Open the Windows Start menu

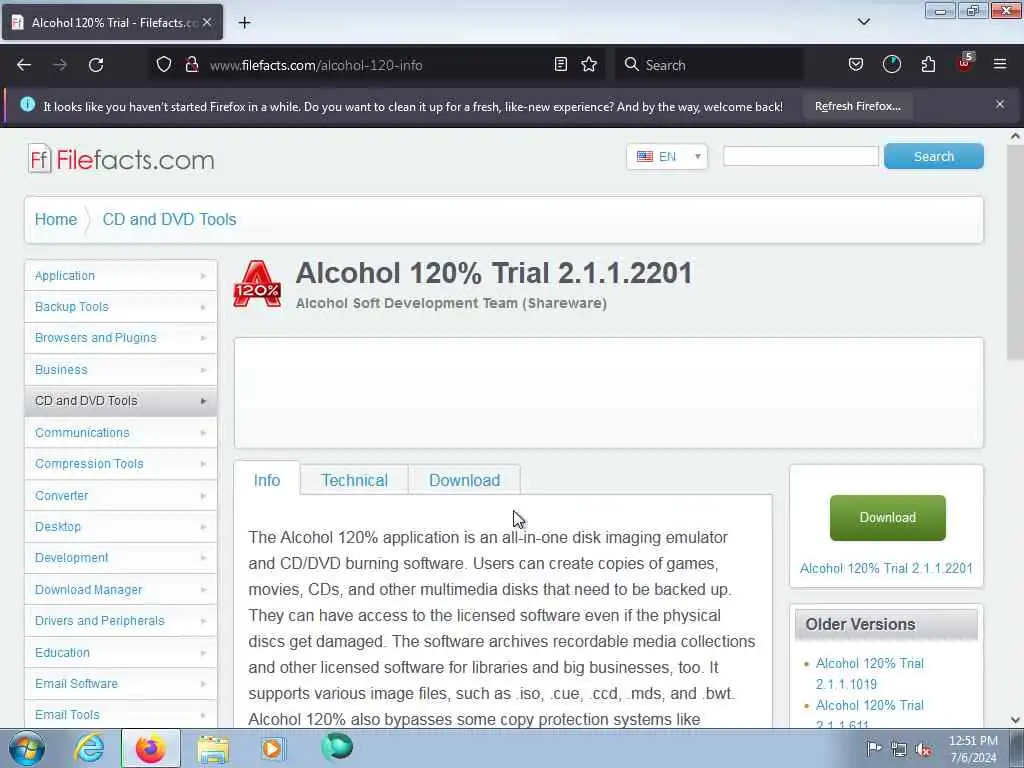(x=27, y=749)
